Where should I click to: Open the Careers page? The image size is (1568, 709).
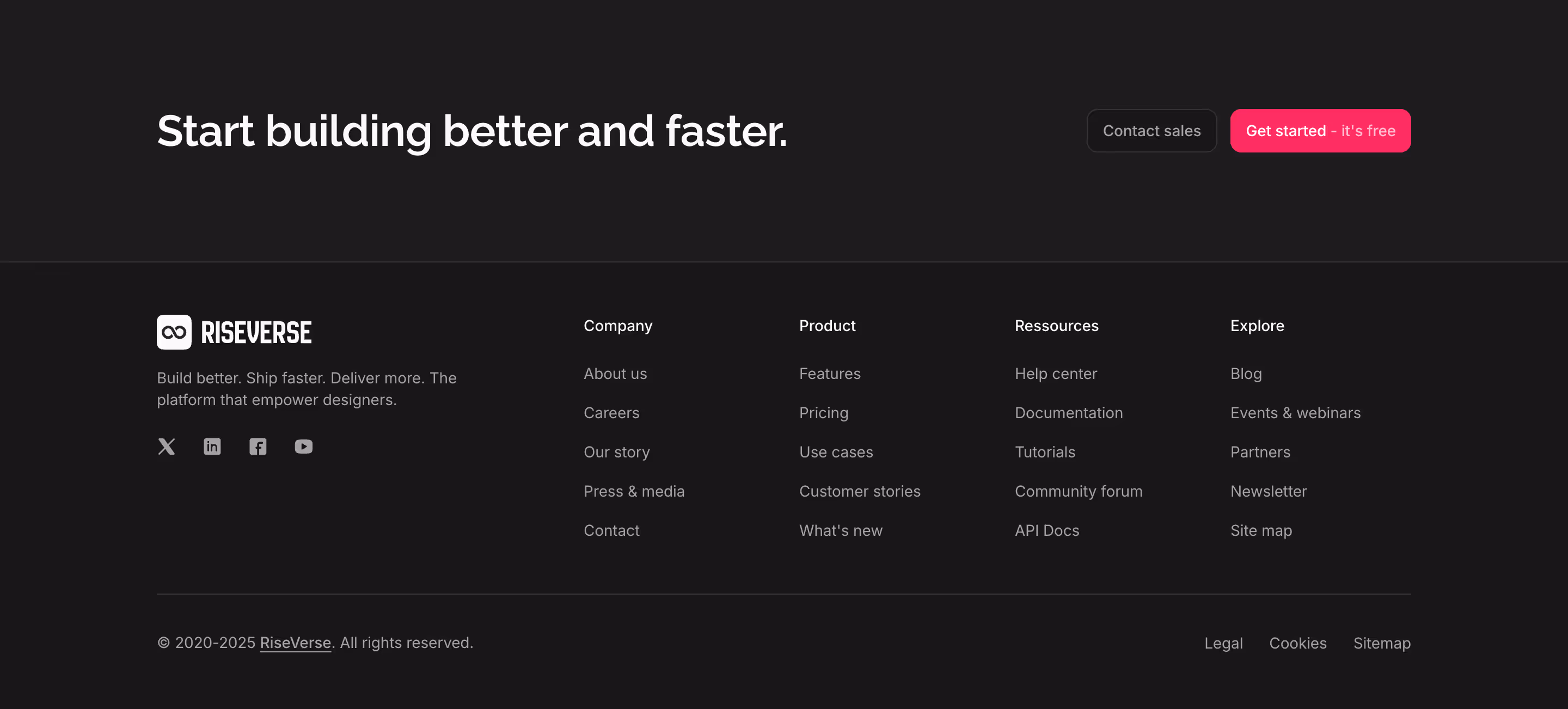[x=611, y=413]
